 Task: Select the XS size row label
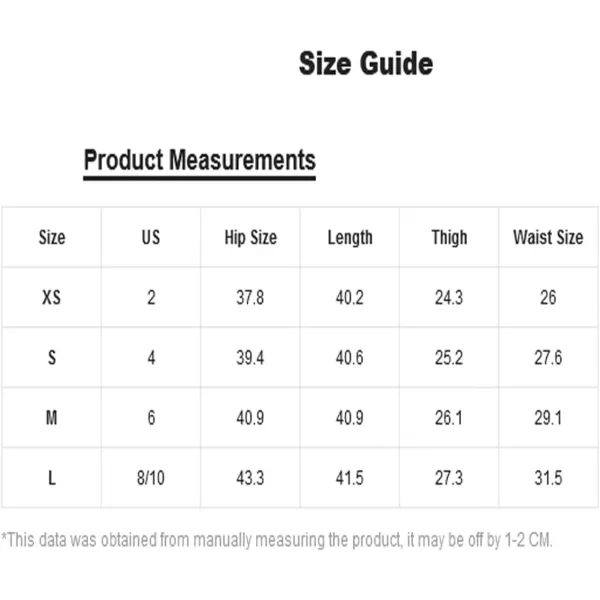[52, 298]
